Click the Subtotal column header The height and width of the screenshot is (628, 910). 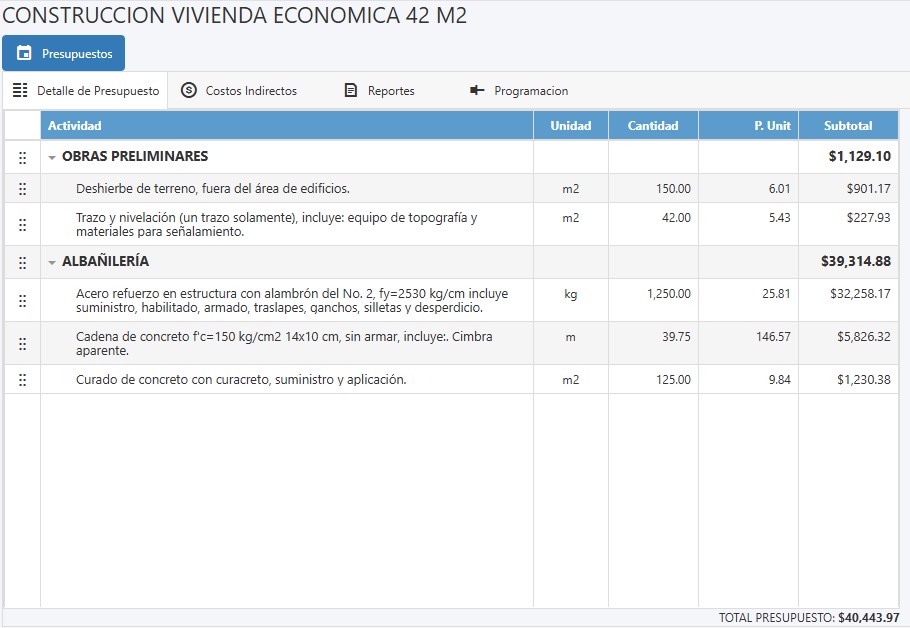[848, 126]
